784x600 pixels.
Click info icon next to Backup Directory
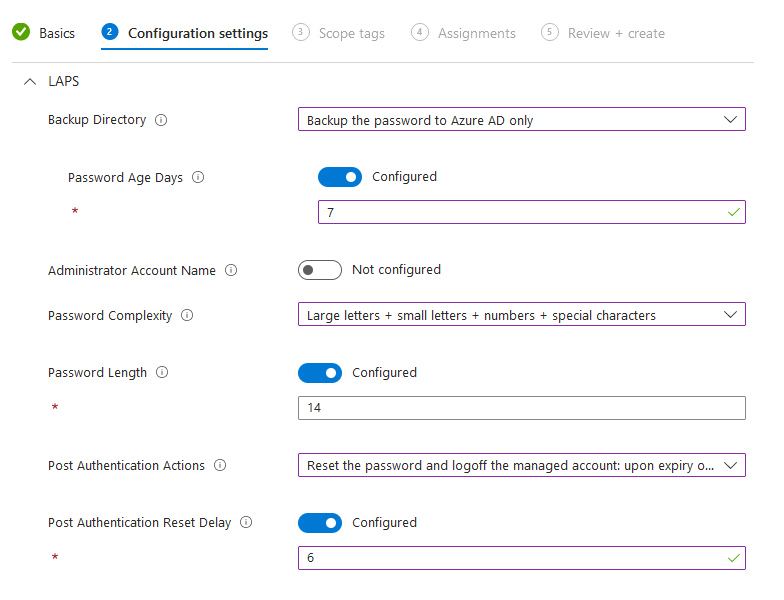[x=162, y=120]
